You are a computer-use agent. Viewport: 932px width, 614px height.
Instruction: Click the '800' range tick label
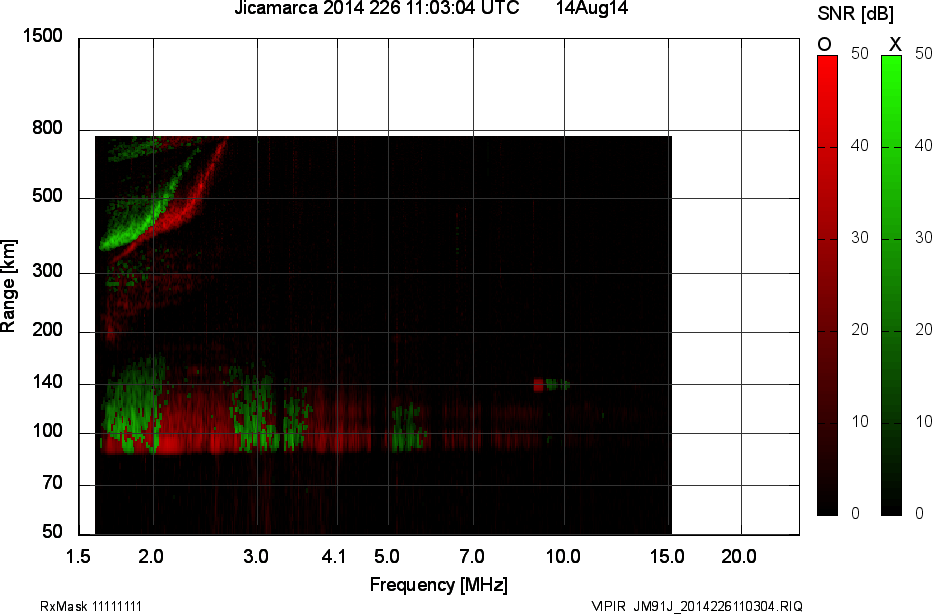point(47,128)
